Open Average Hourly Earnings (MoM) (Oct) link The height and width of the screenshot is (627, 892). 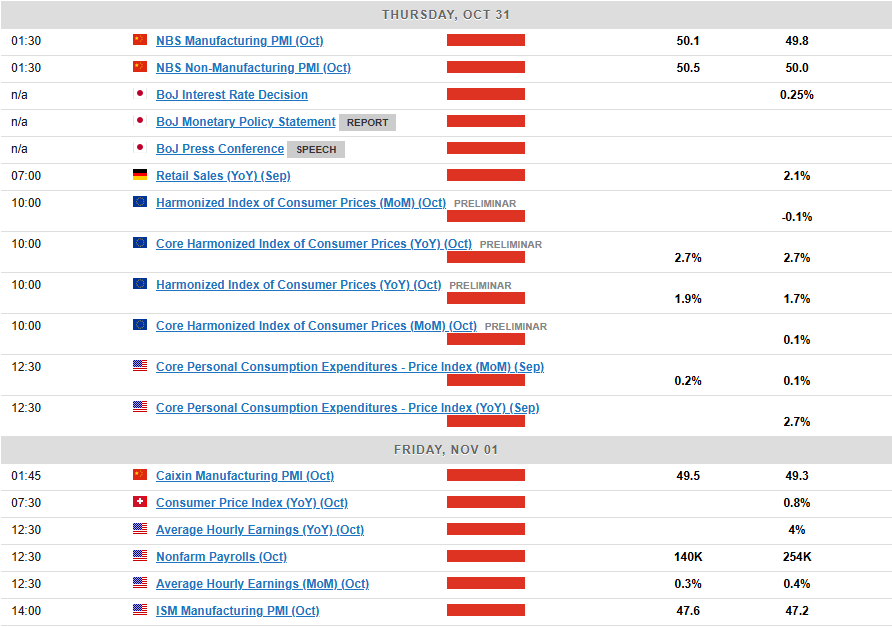(x=262, y=584)
